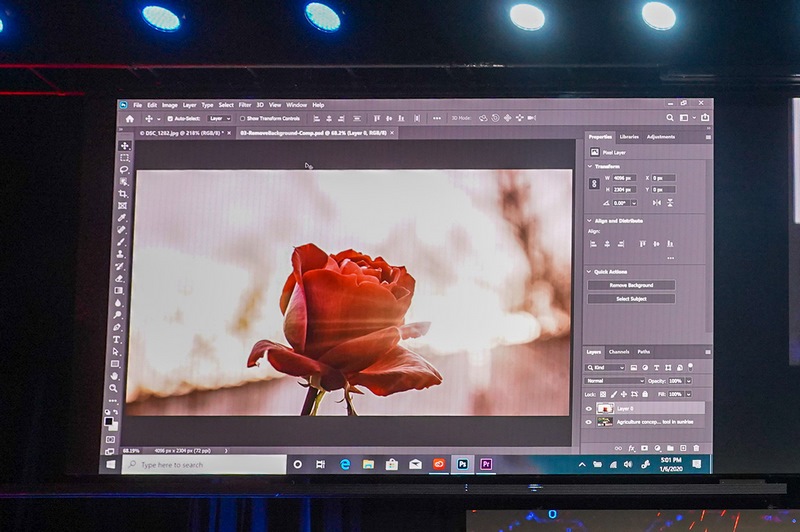Viewport: 800px width, 532px height.
Task: Select the Brush tool
Action: [x=120, y=242]
